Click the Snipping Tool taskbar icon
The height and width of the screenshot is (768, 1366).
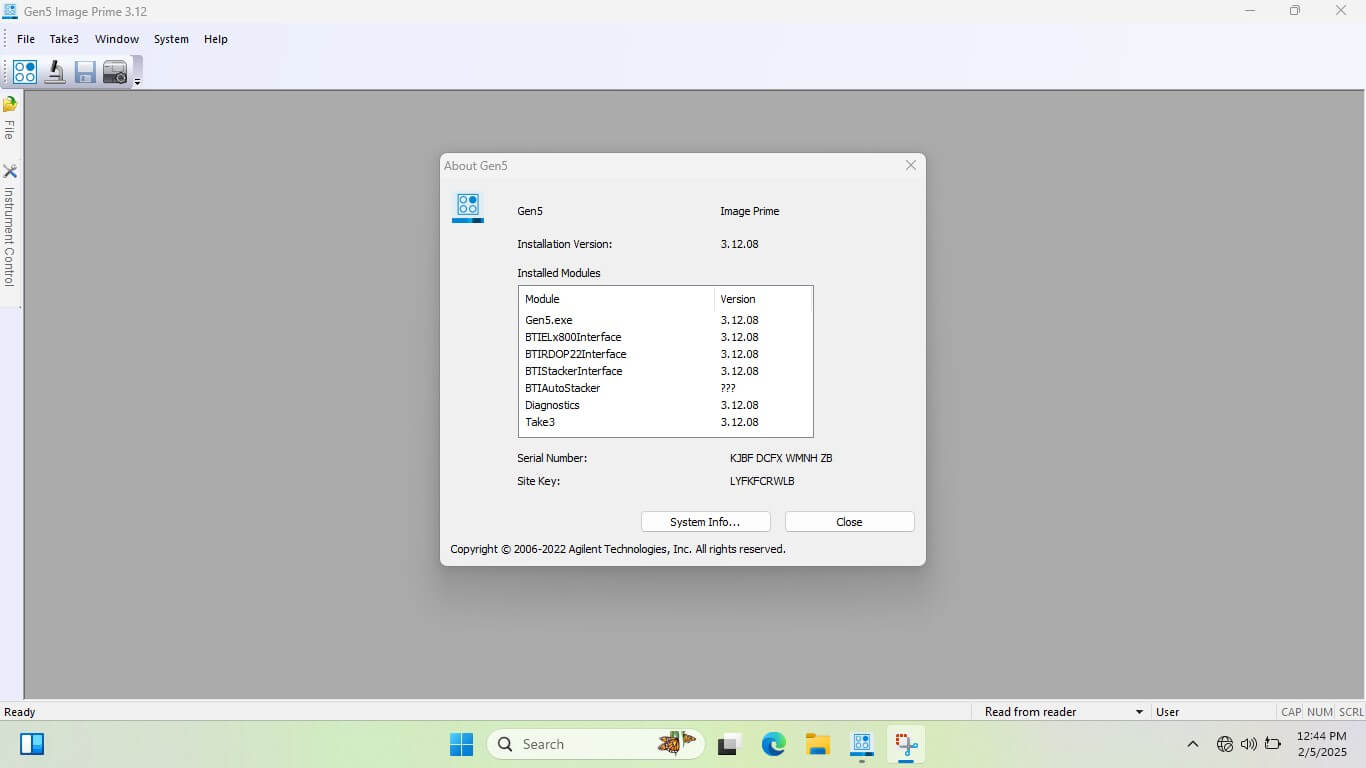tap(906, 744)
